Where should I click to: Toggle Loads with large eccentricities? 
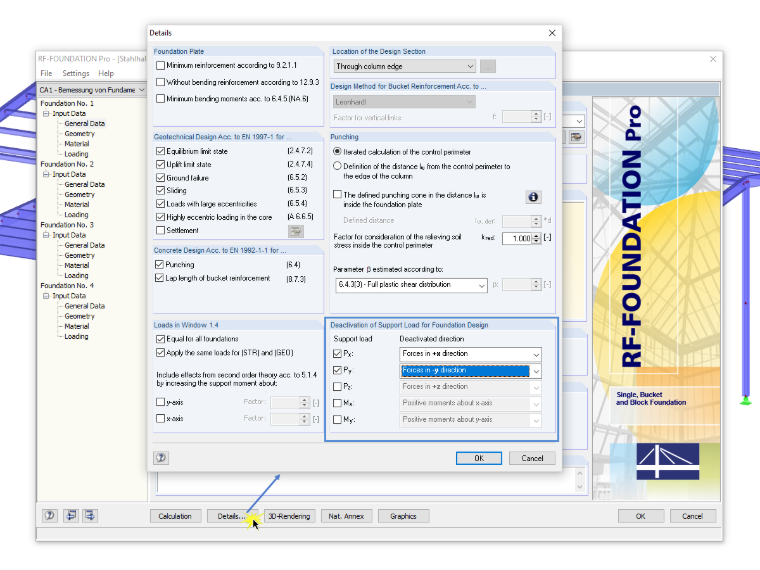tap(160, 204)
